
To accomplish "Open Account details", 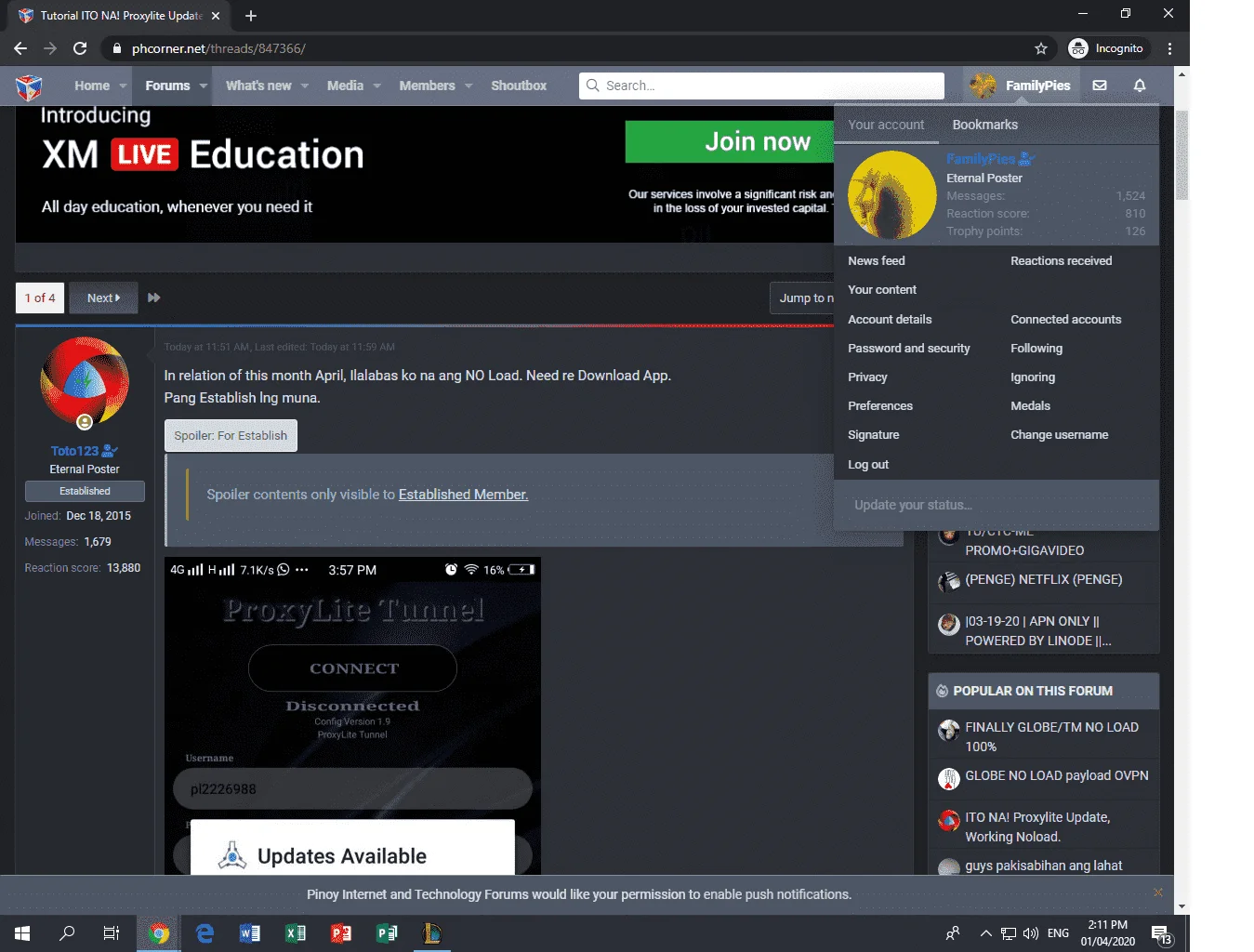I will [890, 320].
